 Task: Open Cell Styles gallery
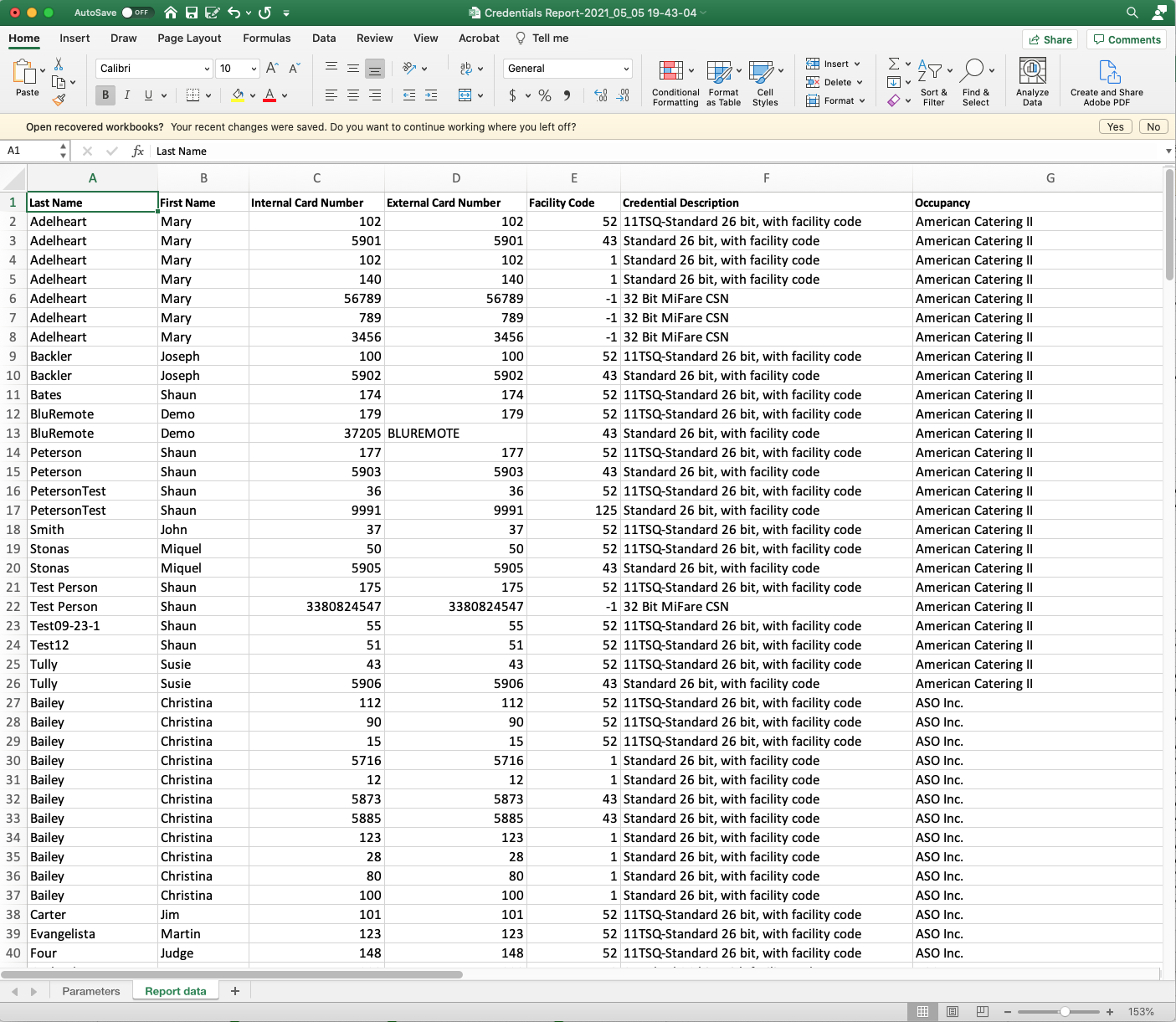click(764, 82)
